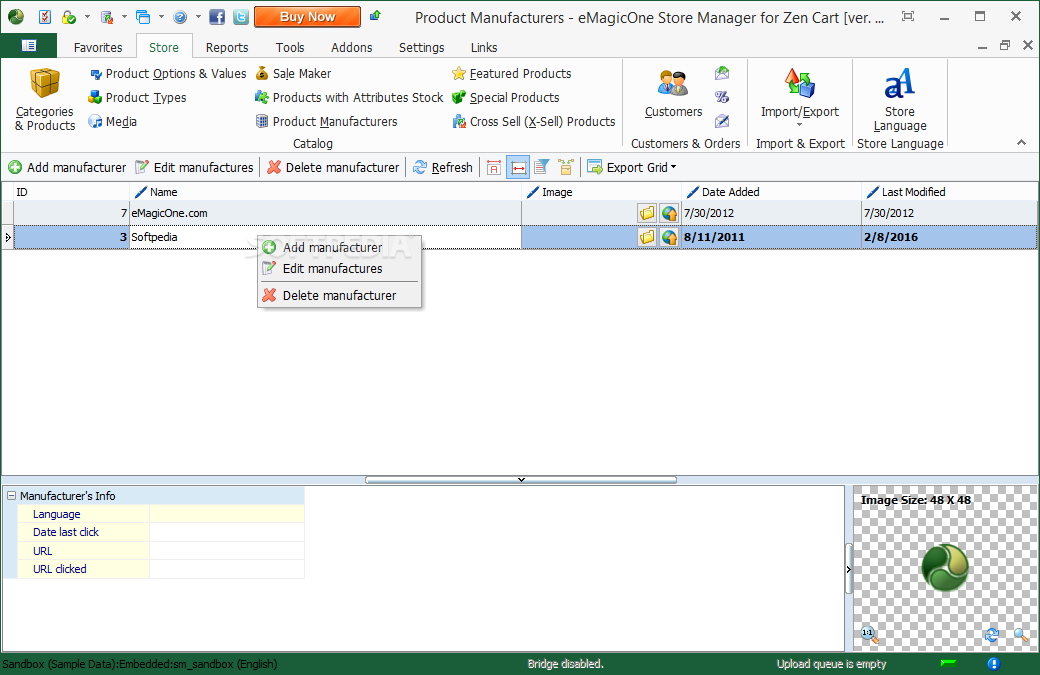Upload image from web for Softpedia row

[x=669, y=237]
